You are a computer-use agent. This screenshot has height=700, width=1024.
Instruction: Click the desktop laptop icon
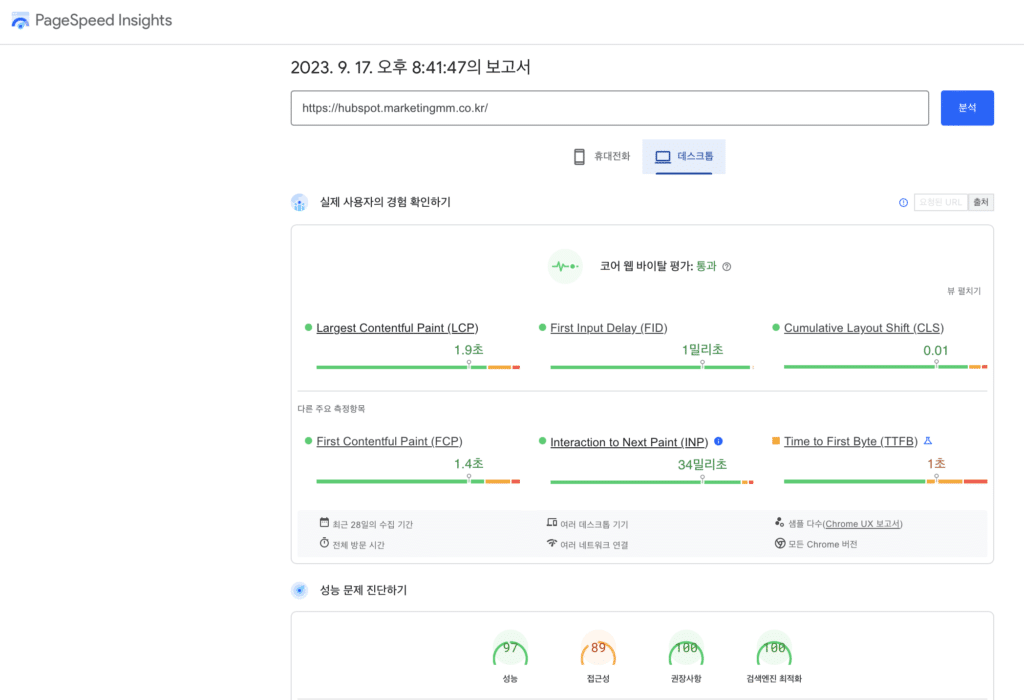pos(663,157)
